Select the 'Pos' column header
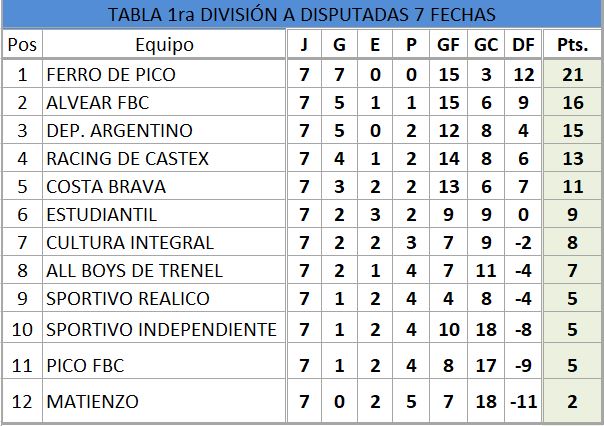604x426 pixels. click(x=20, y=44)
